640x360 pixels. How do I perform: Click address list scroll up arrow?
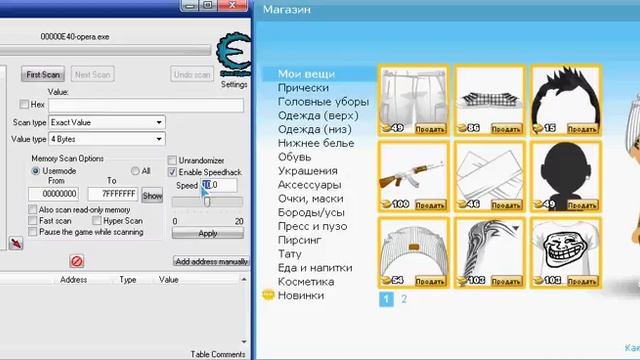tap(244, 280)
